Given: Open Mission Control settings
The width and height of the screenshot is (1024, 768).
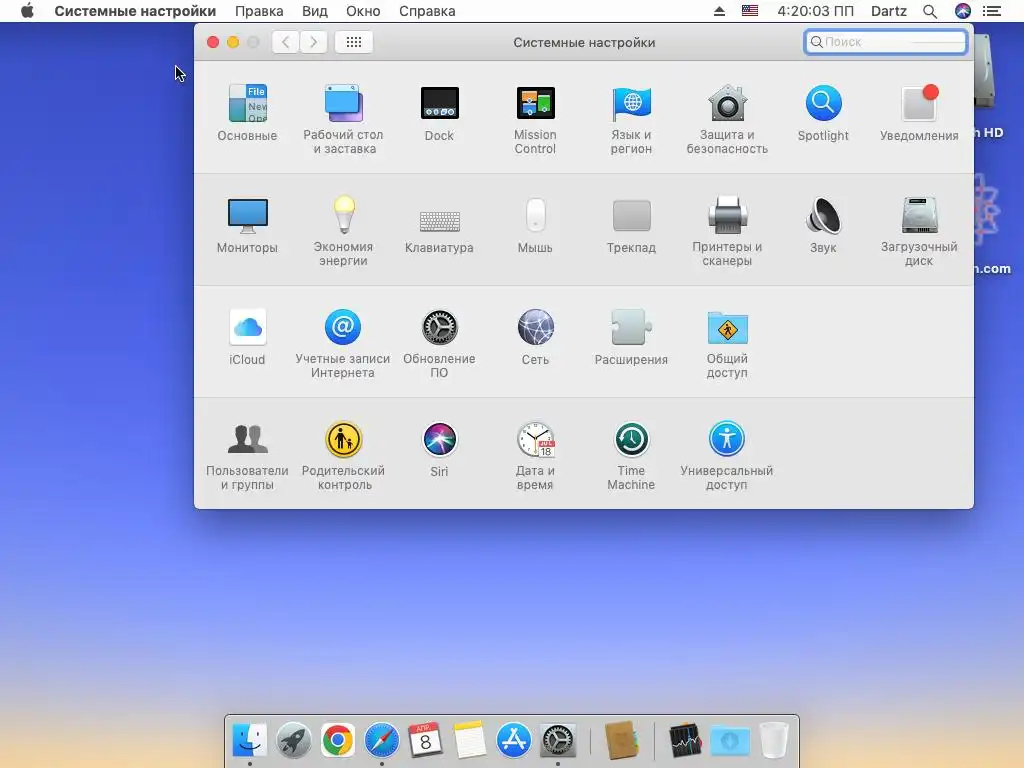Looking at the screenshot, I should 536,119.
